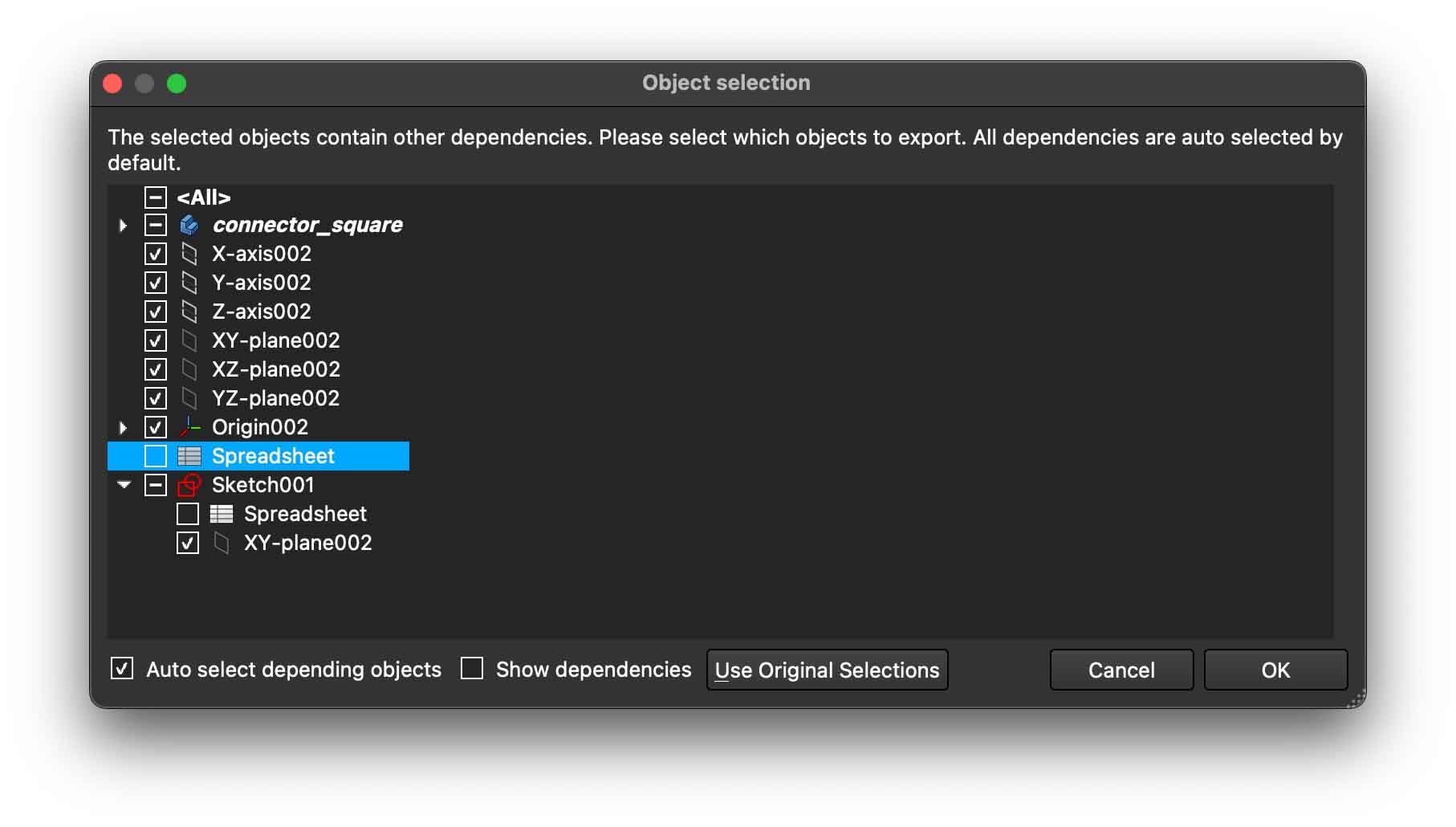Click the nested Spreadsheet icon under Sketch001
Viewport: 1456px width, 827px height.
pos(222,514)
